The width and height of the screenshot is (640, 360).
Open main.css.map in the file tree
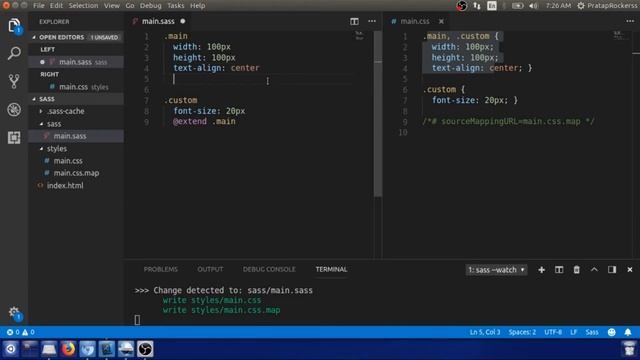point(76,173)
